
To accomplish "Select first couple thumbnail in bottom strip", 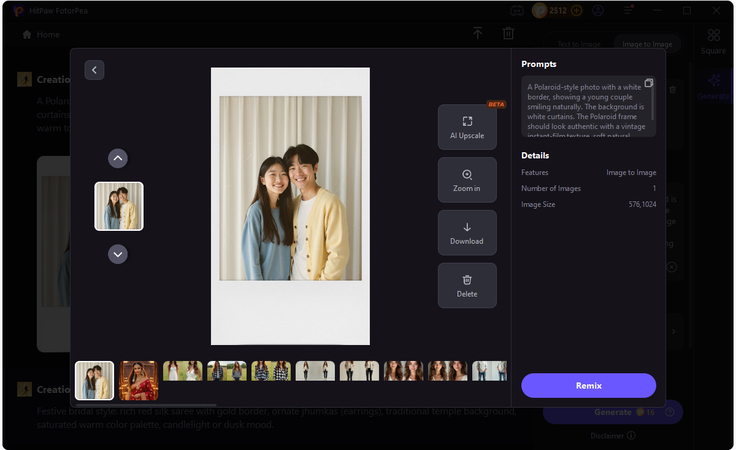I will (x=94, y=381).
